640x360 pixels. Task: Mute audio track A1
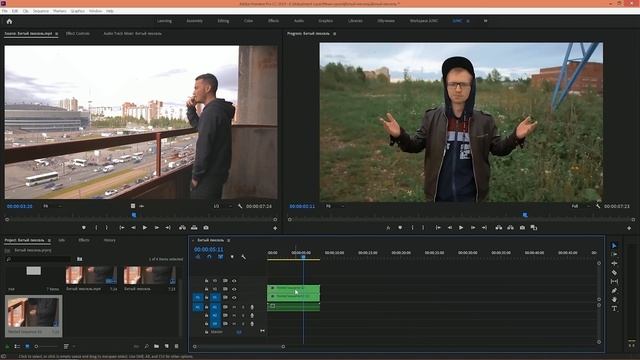(234, 307)
